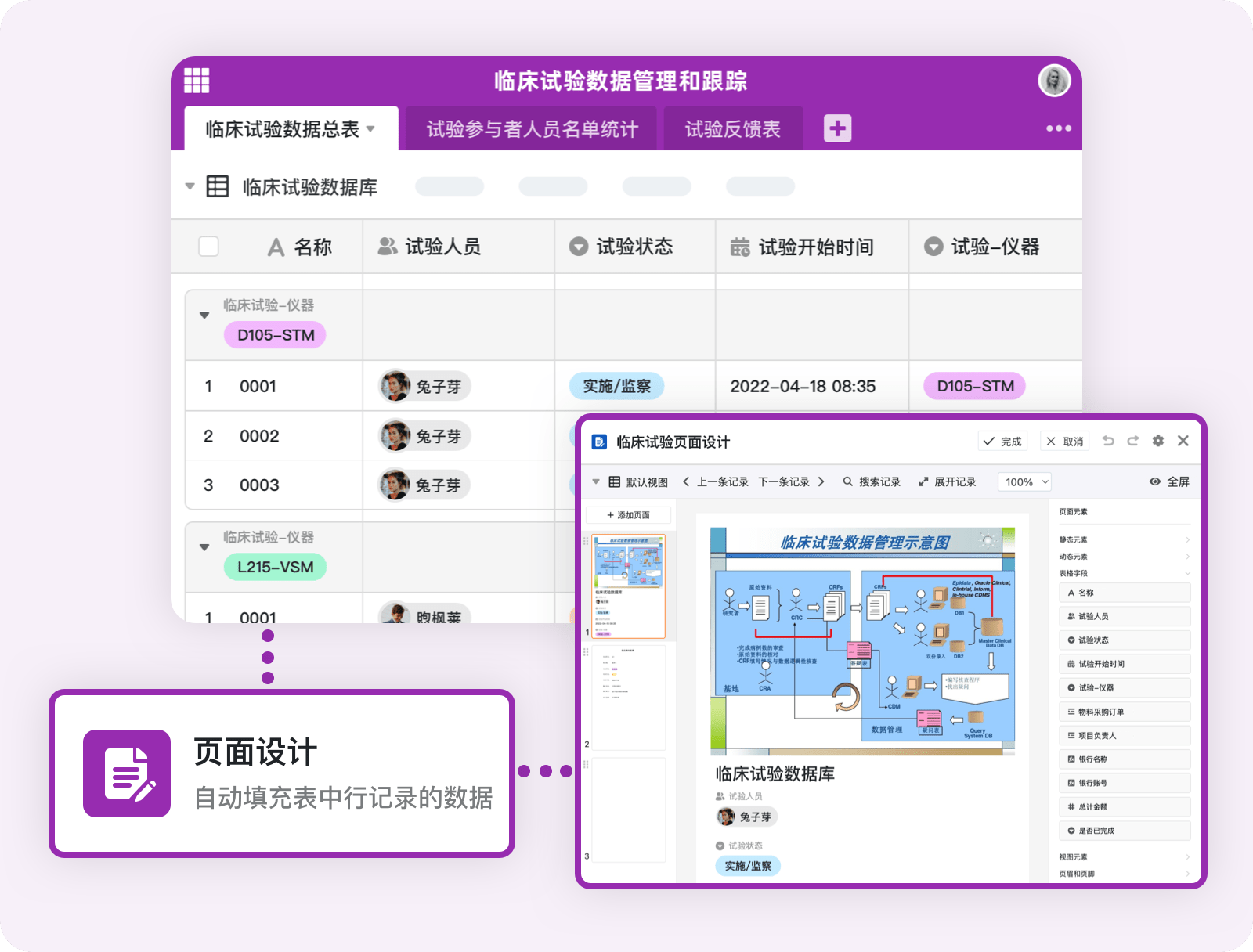This screenshot has width=1253, height=952.
Task: Open the 100% zoom dropdown
Action: pos(1024,481)
